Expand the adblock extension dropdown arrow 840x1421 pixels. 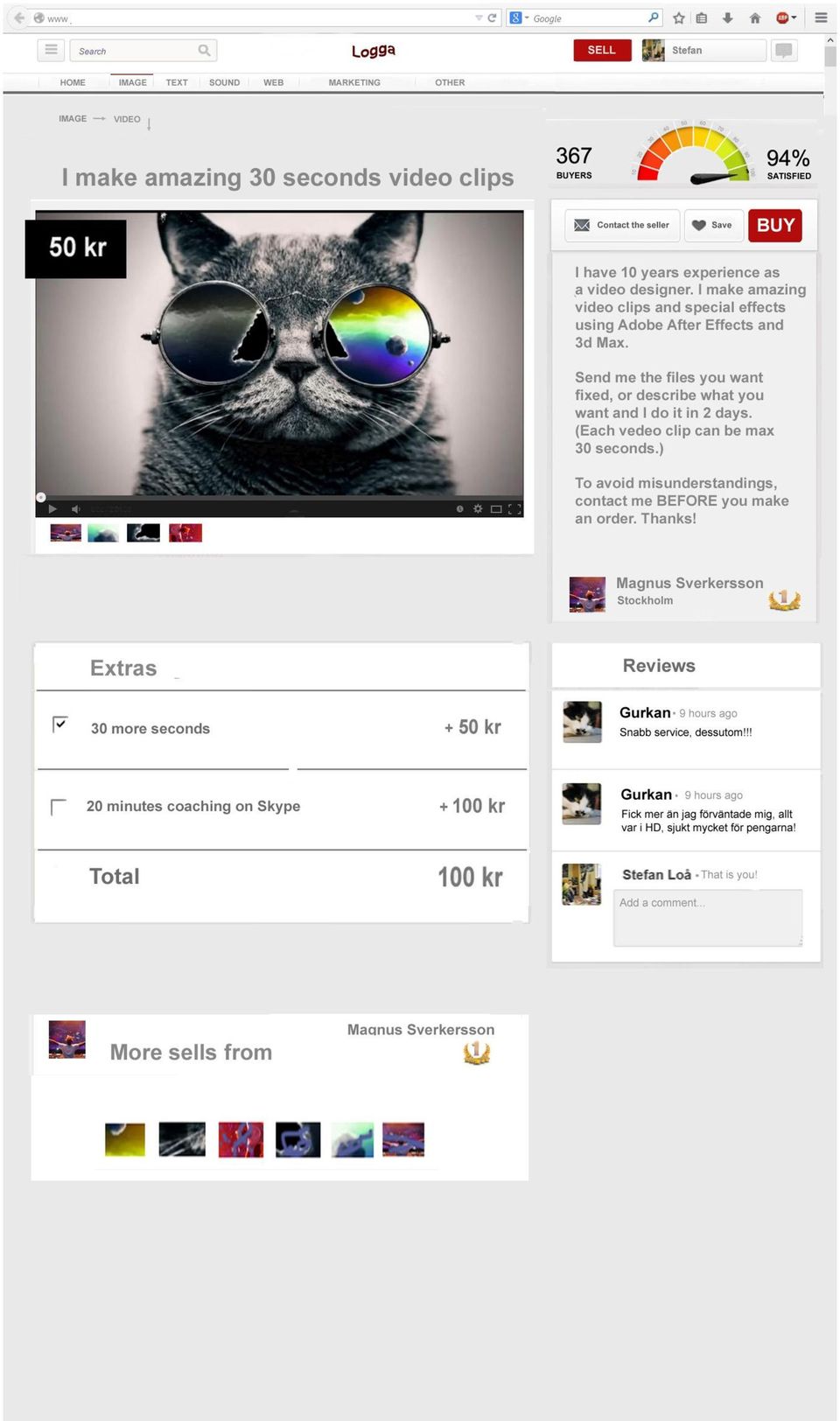pyautogui.click(x=794, y=17)
